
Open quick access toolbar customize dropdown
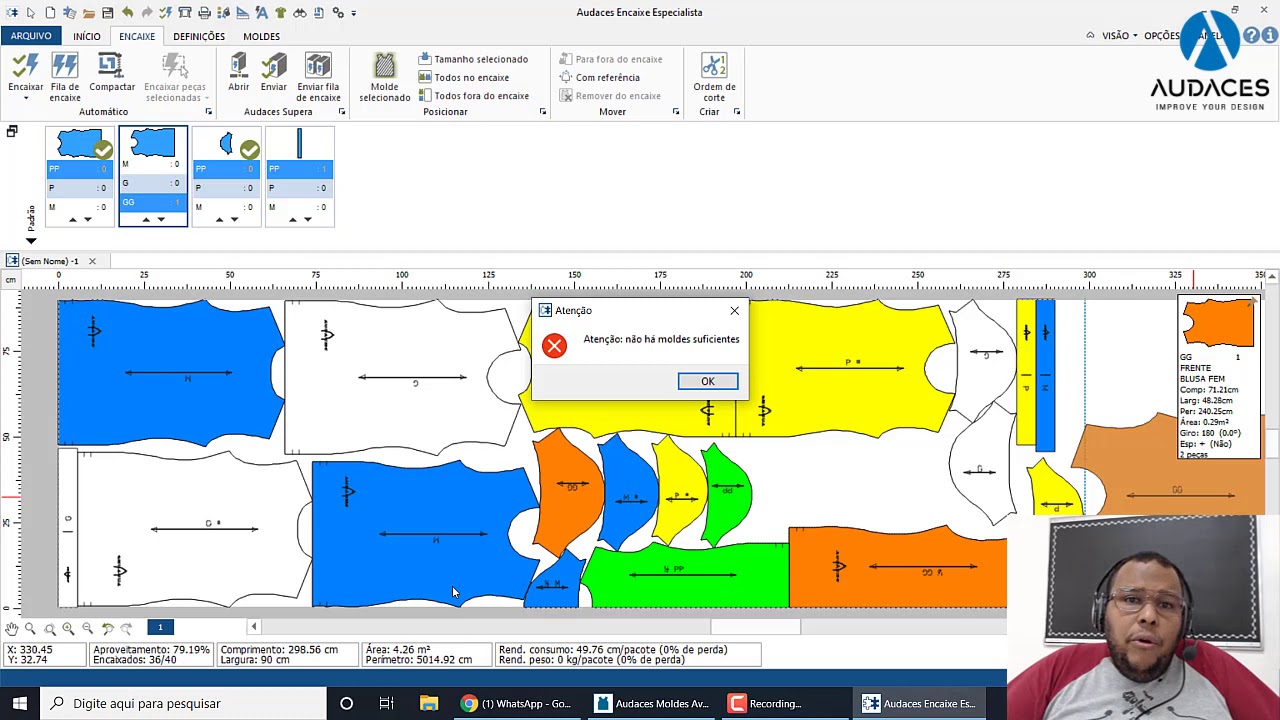[x=353, y=13]
